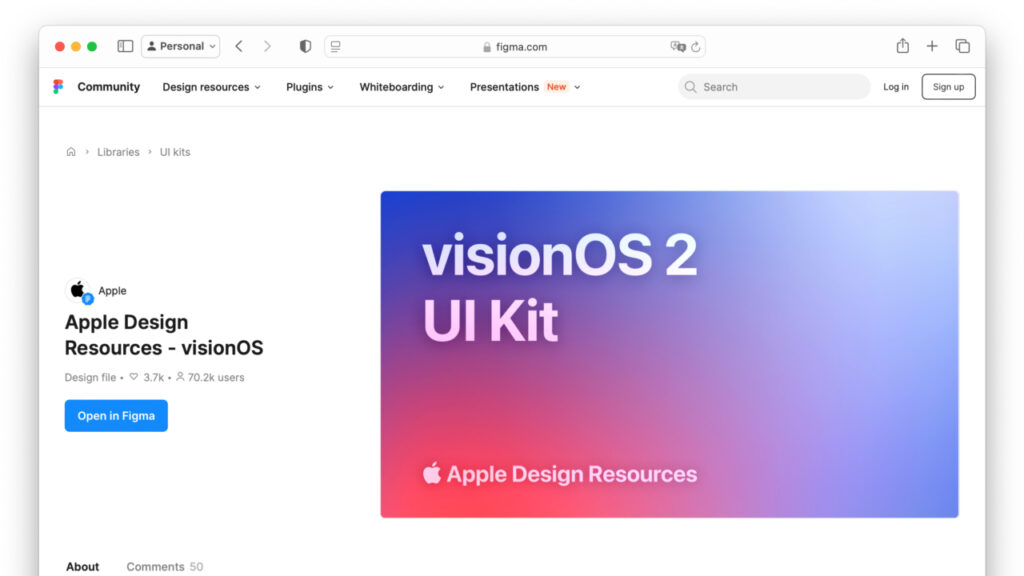Open the Personal profile dropdown in Safari

[180, 46]
